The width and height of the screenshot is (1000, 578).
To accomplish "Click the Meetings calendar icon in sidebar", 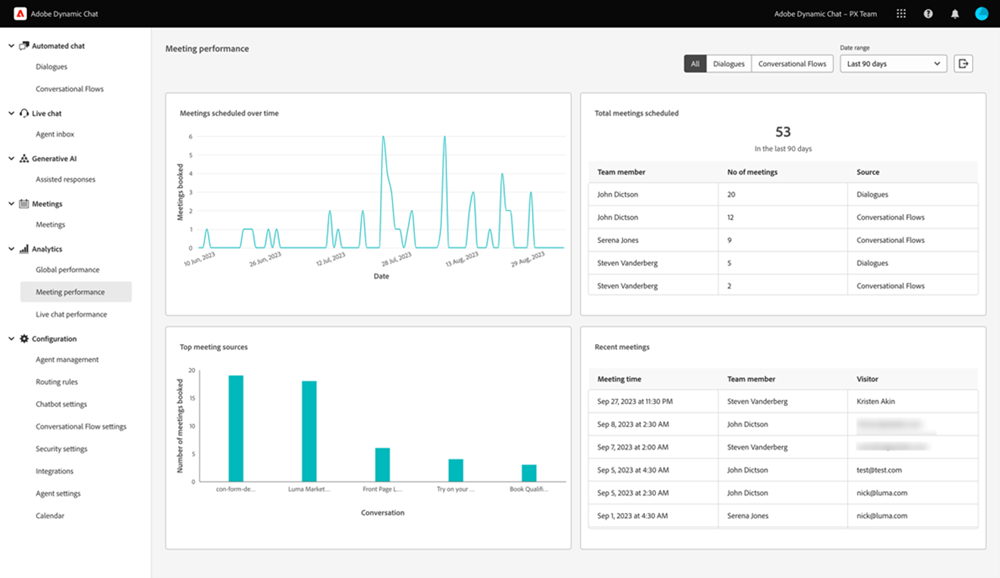I will (24, 204).
